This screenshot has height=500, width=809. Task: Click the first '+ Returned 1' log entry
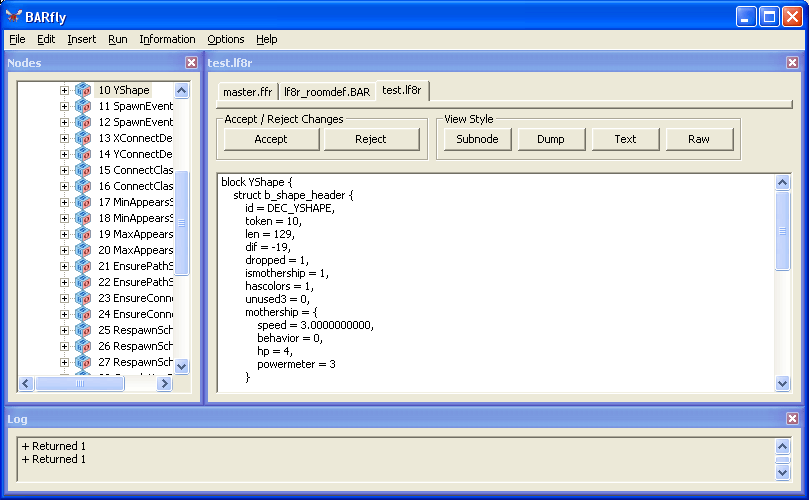[54, 446]
